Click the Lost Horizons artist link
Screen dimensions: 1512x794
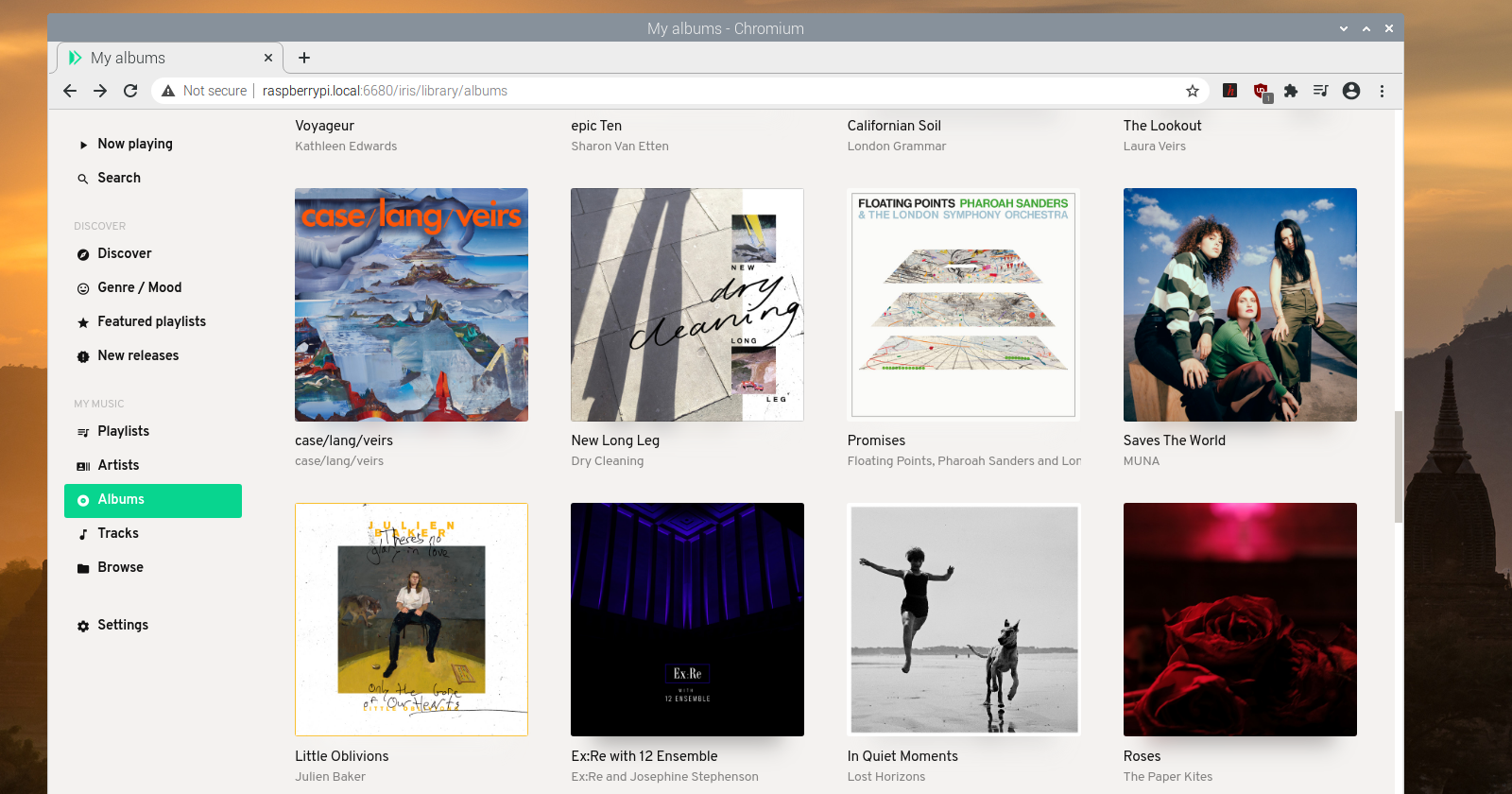(x=886, y=777)
